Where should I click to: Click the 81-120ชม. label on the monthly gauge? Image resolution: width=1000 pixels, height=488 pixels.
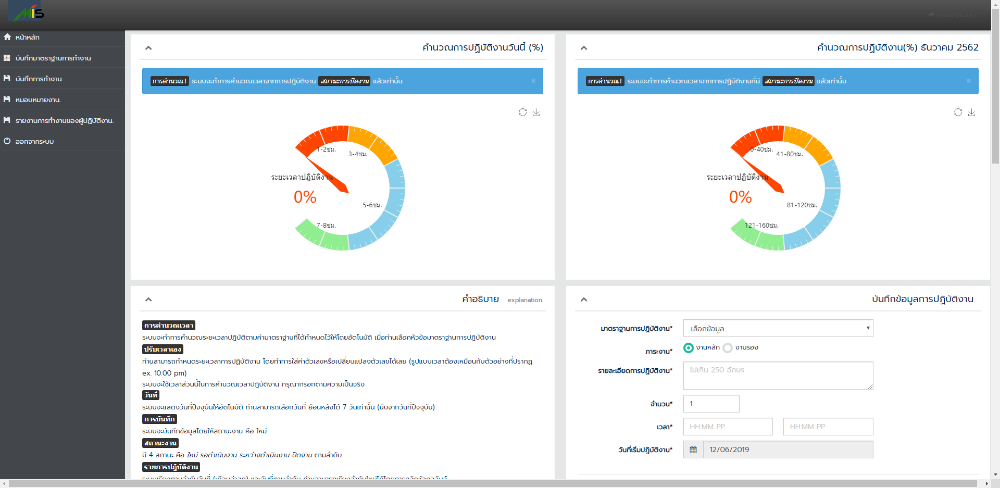[802, 205]
